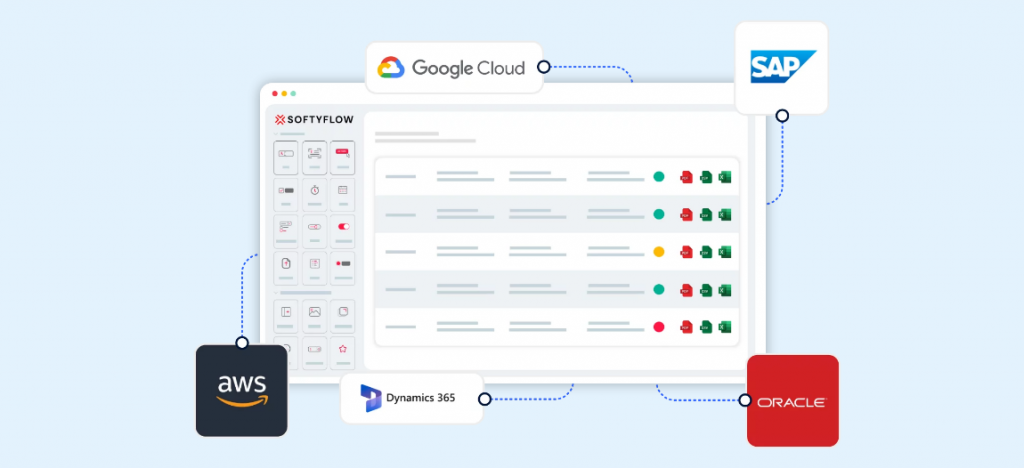Select the calendar widget in the sidebar
Viewport: 1024px width, 468px height.
coord(343,190)
